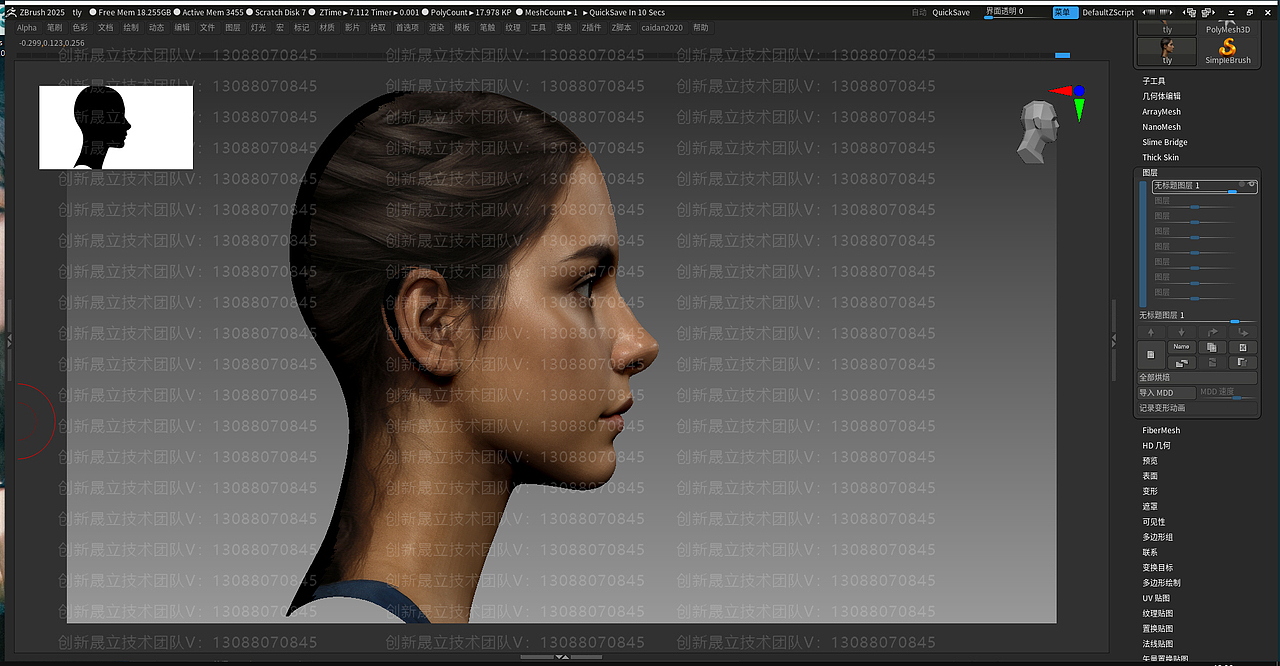Toggle record dot of 无标题图层 1
The image size is (1280, 666).
(1242, 184)
